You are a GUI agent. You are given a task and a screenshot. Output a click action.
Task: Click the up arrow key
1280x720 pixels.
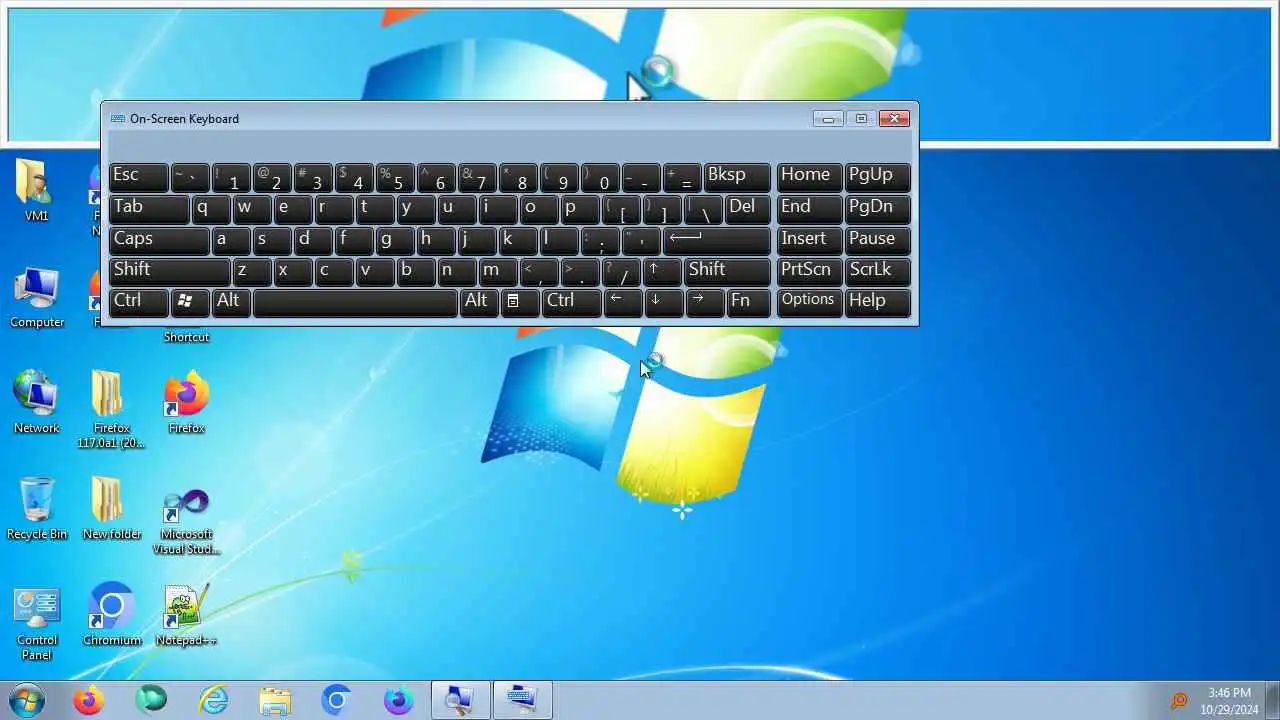[x=662, y=271]
